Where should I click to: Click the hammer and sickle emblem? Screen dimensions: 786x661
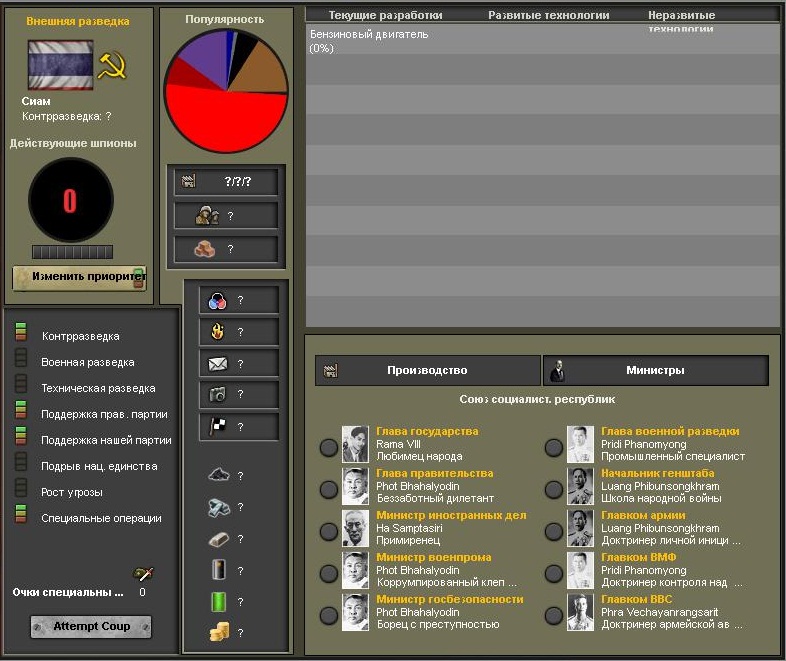(112, 65)
